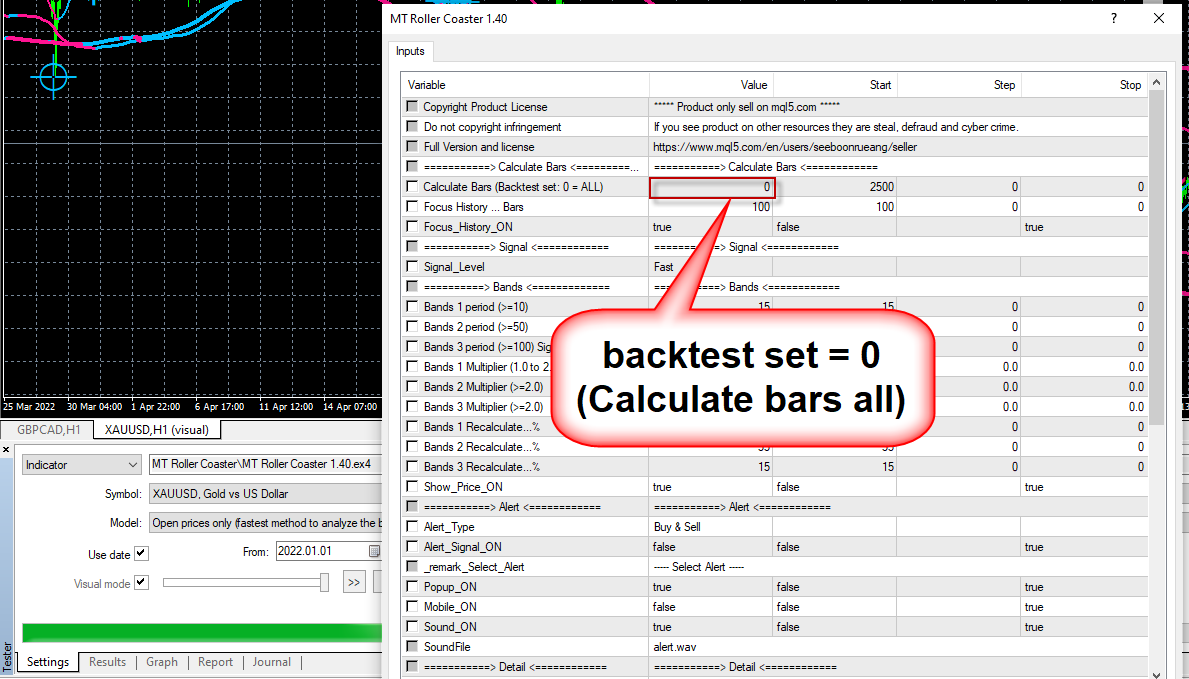The height and width of the screenshot is (679, 1189).
Task: Open the tester Results tab
Action: tap(108, 662)
